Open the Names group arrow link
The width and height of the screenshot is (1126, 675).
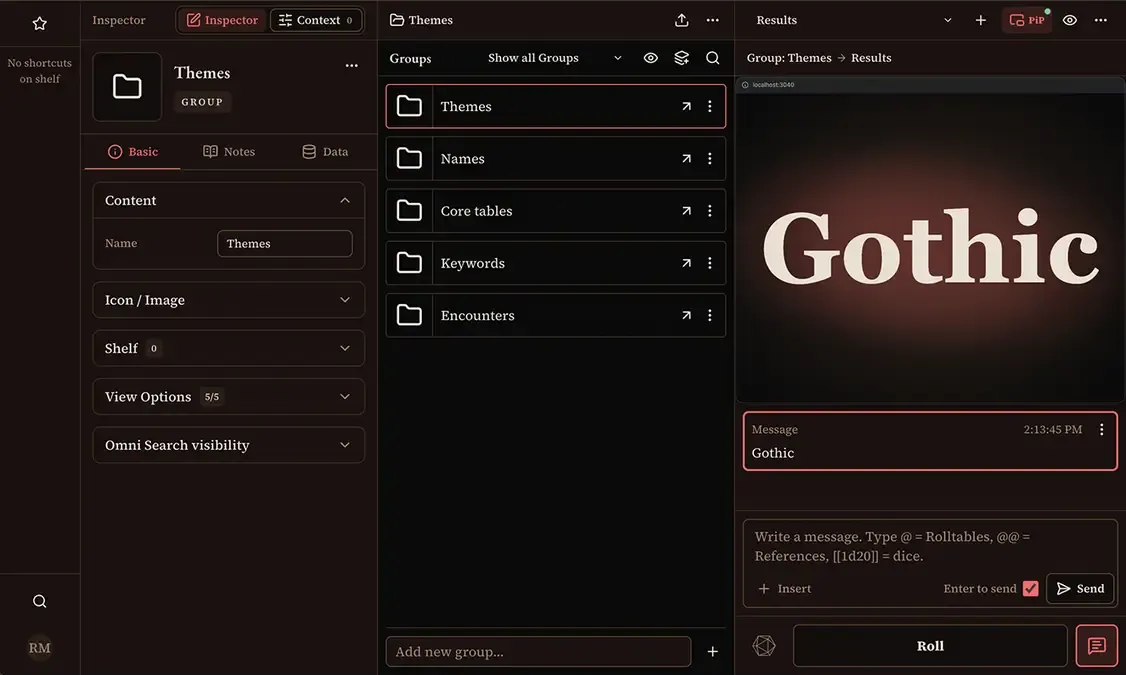click(687, 159)
